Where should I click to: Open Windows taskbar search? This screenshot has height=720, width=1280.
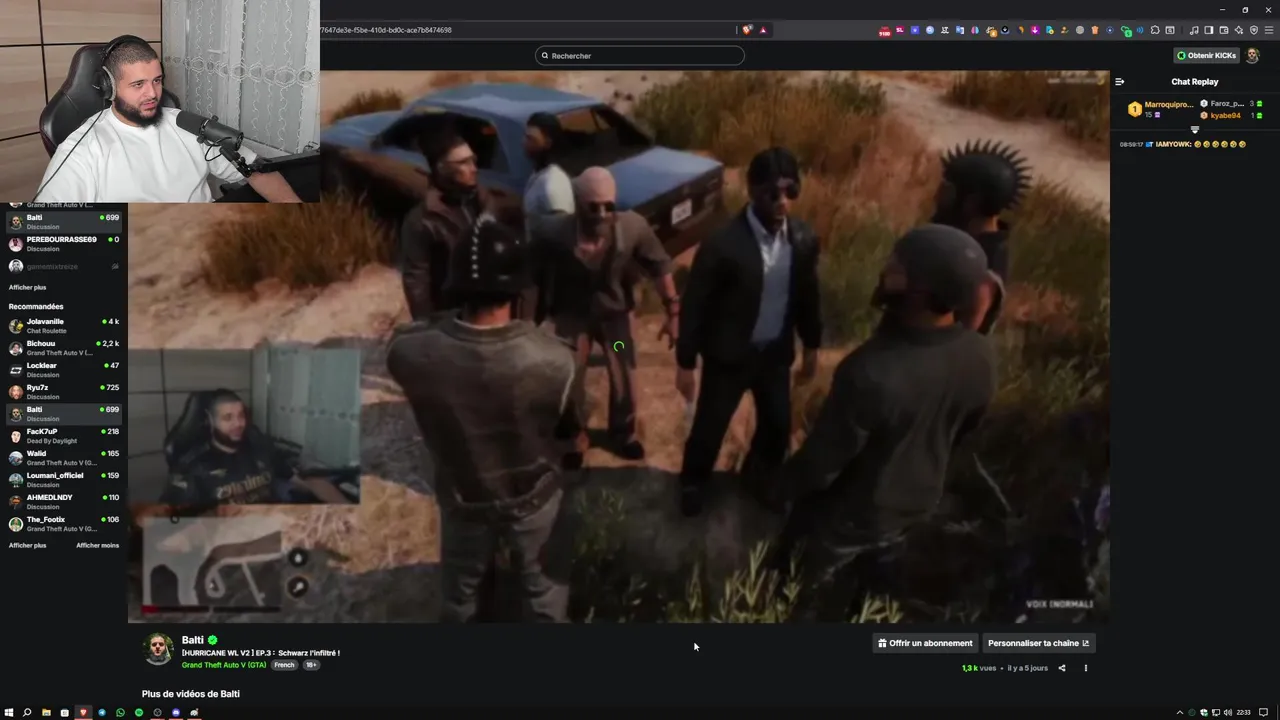[x=27, y=712]
